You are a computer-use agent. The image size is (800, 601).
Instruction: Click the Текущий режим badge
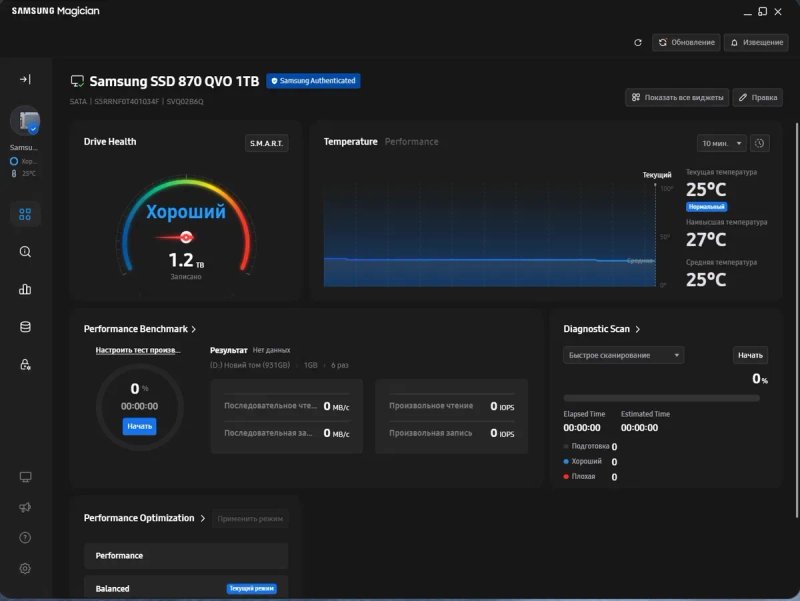click(252, 588)
